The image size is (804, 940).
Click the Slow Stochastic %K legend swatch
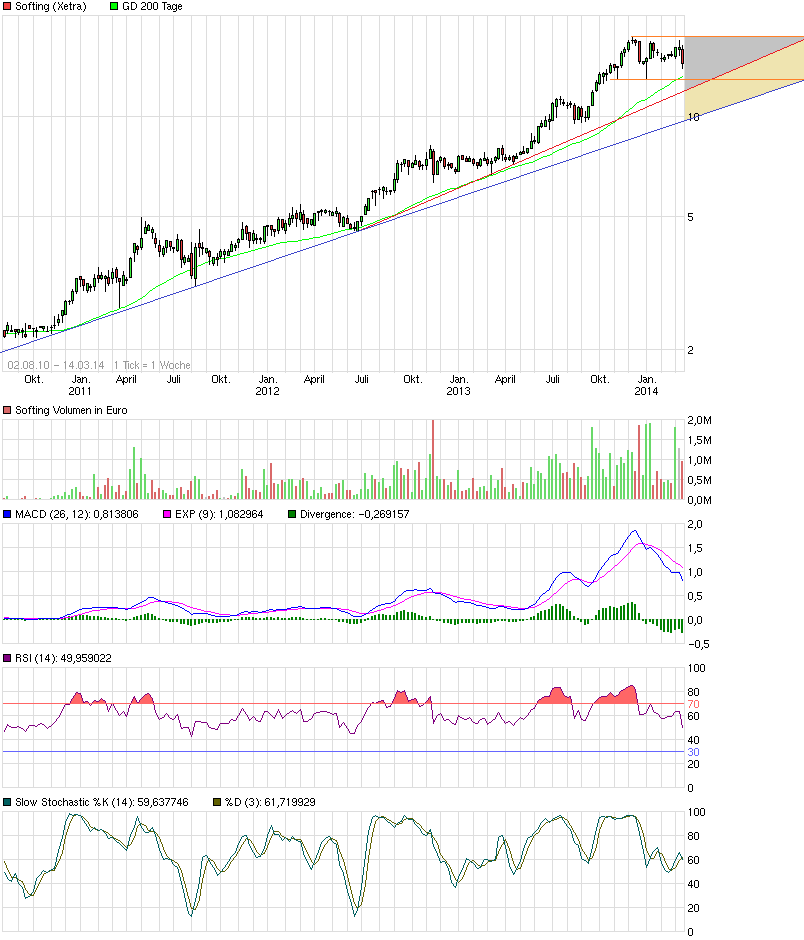click(7, 802)
